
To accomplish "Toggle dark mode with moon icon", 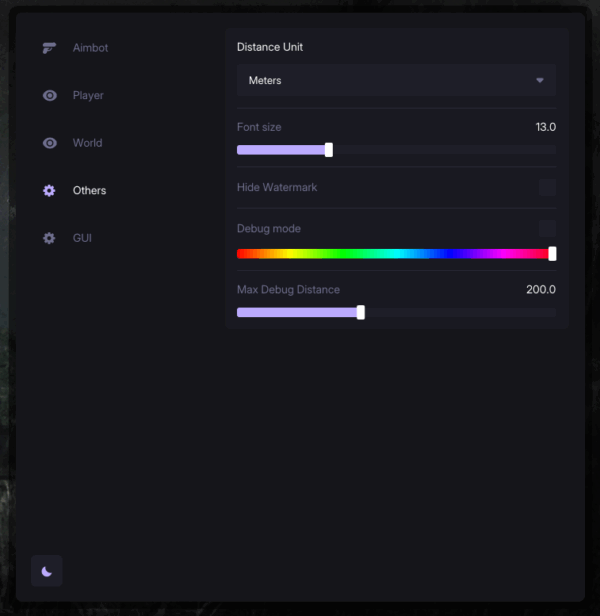I will (47, 571).
